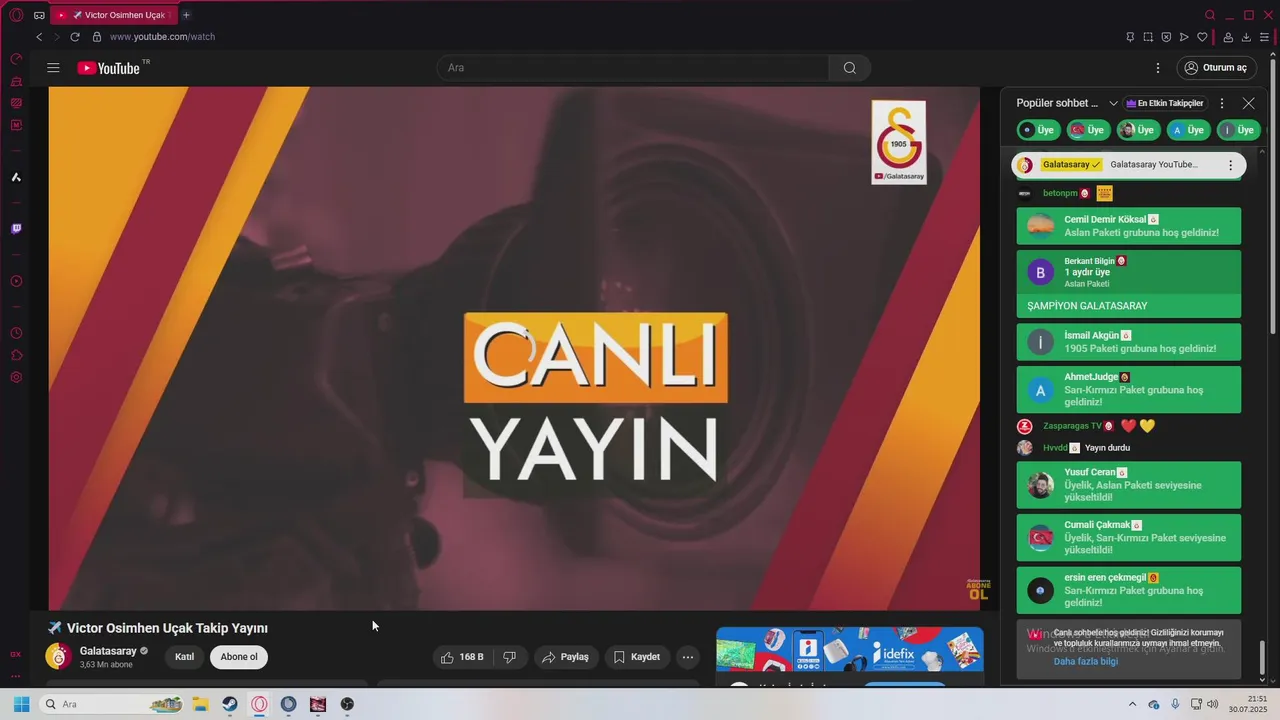Open Steam from the taskbar
Image resolution: width=1280 pixels, height=720 pixels.
coord(230,704)
